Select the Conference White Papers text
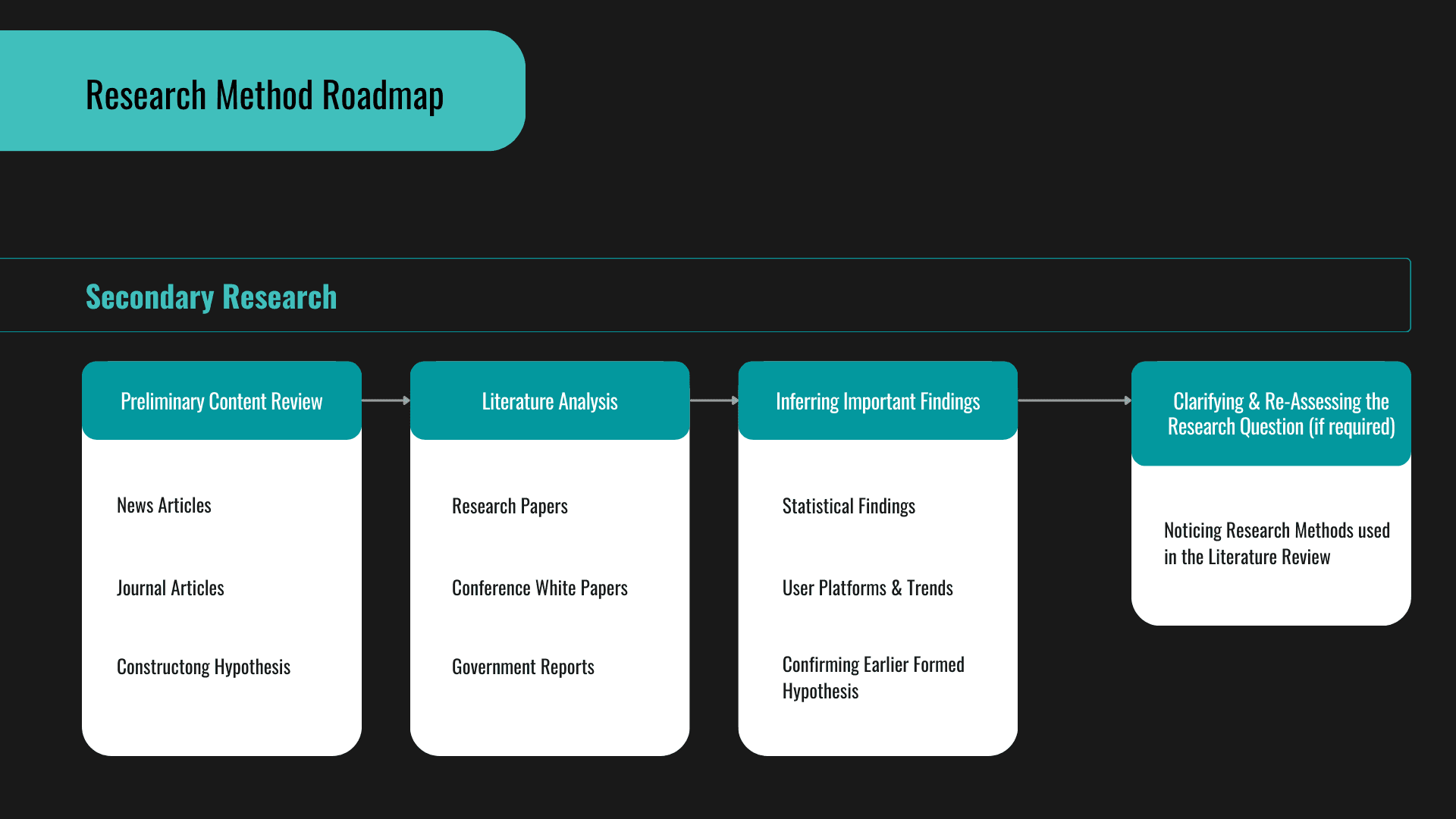The image size is (1456, 819). (539, 588)
